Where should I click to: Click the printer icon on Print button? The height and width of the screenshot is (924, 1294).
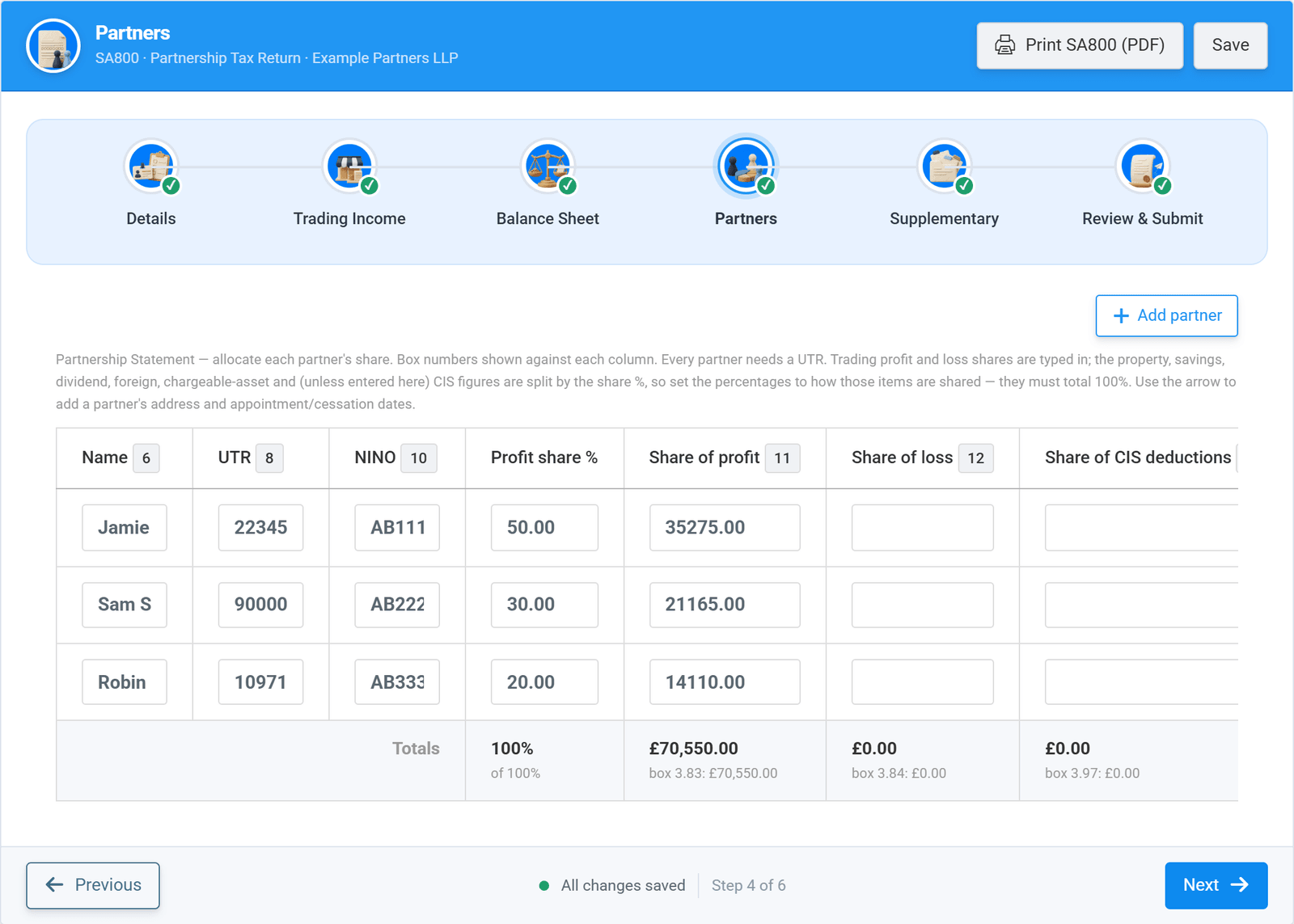pyautogui.click(x=1004, y=45)
